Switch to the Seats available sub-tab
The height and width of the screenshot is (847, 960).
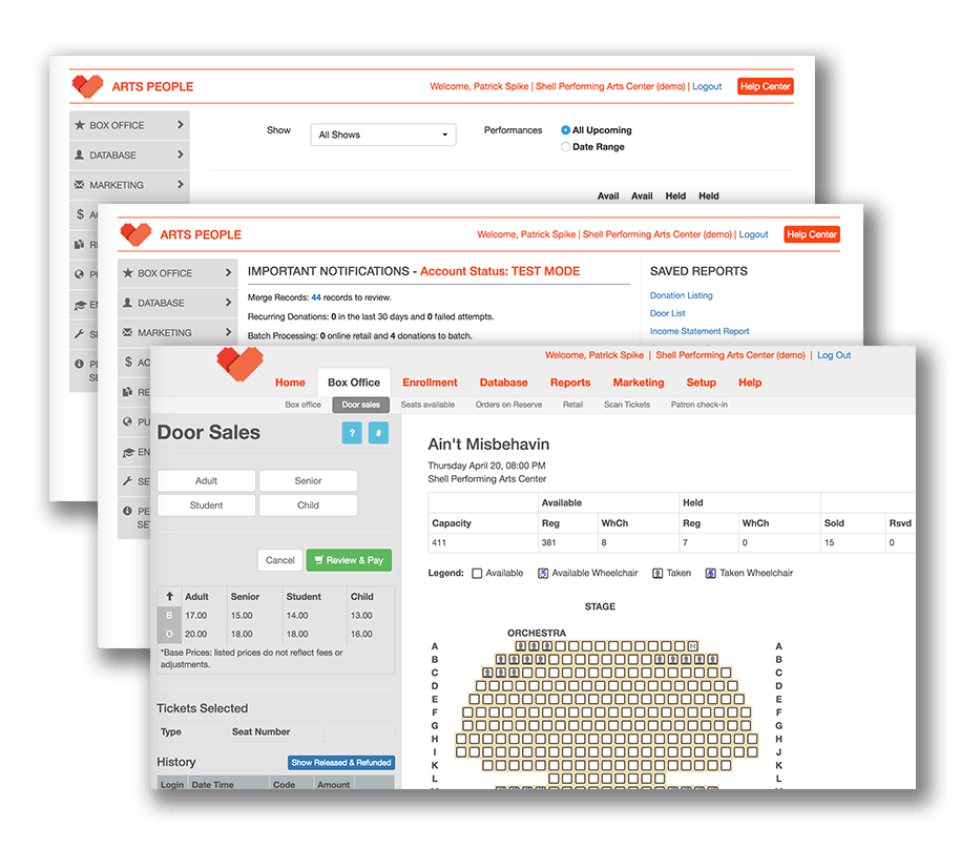point(427,405)
